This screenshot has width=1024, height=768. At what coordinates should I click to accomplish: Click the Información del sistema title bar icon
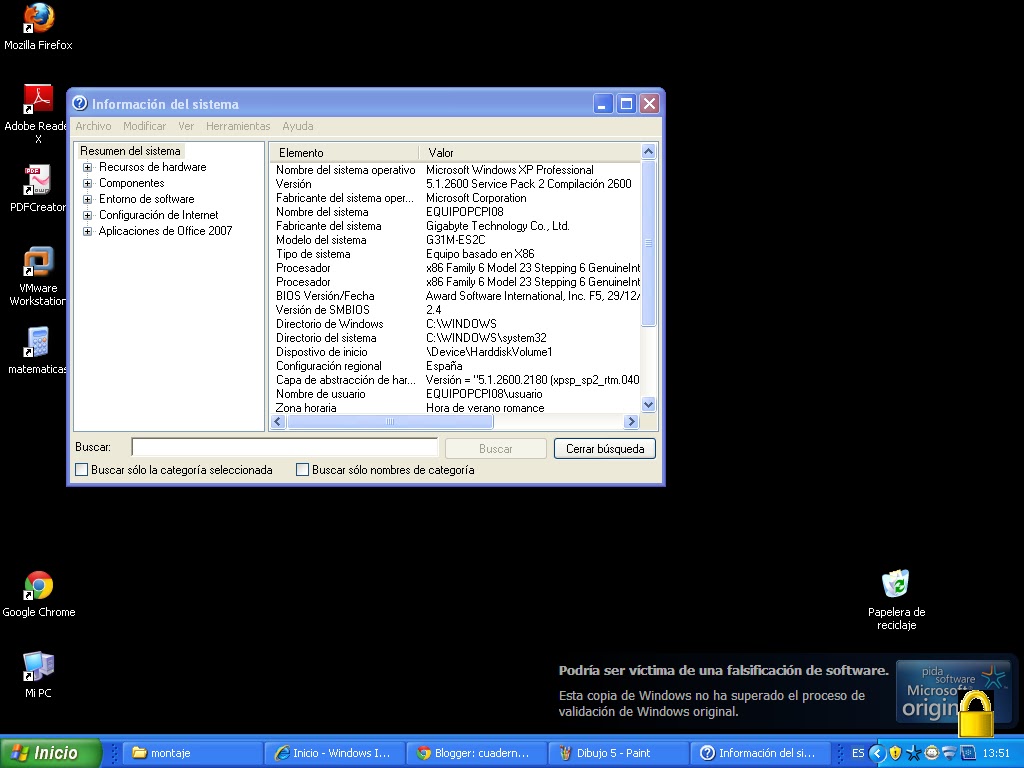[x=80, y=103]
